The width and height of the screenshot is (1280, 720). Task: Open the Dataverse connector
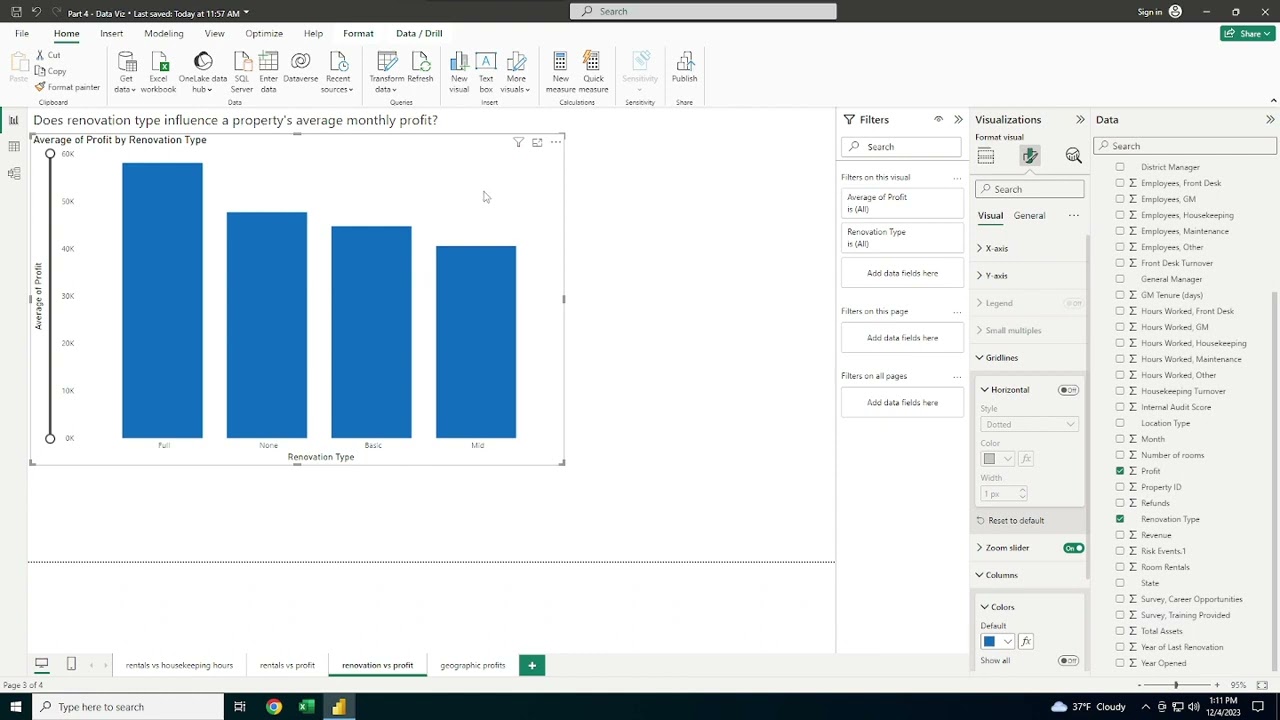300,68
